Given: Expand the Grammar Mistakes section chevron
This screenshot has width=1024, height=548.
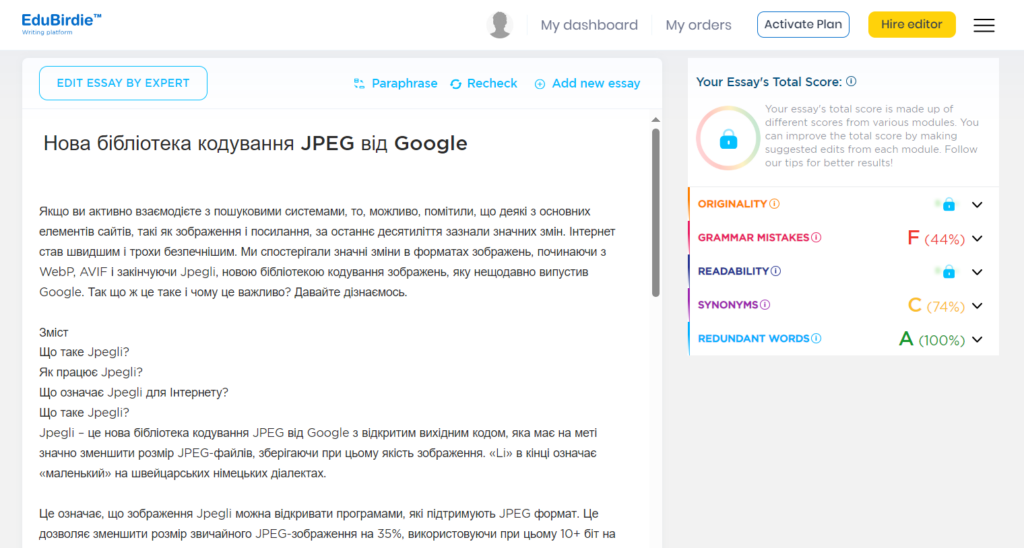Looking at the screenshot, I should 977,239.
